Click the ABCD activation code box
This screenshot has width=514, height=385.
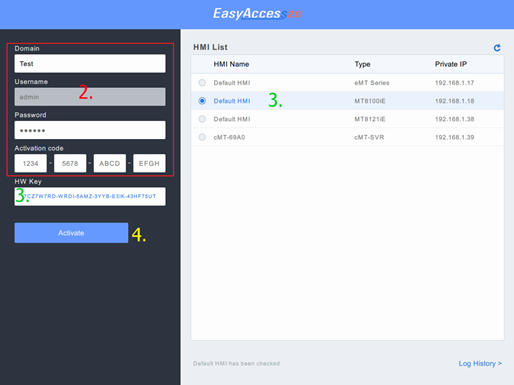tap(110, 163)
